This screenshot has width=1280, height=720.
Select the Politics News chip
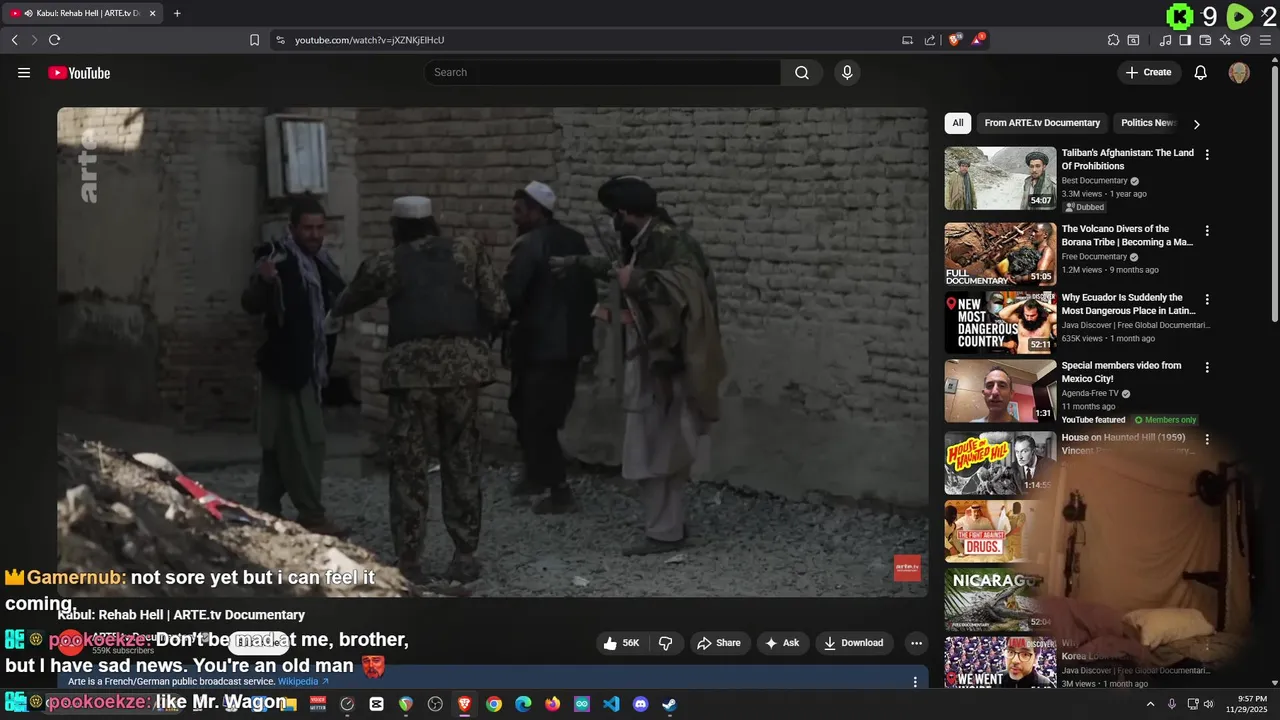coord(1147,123)
